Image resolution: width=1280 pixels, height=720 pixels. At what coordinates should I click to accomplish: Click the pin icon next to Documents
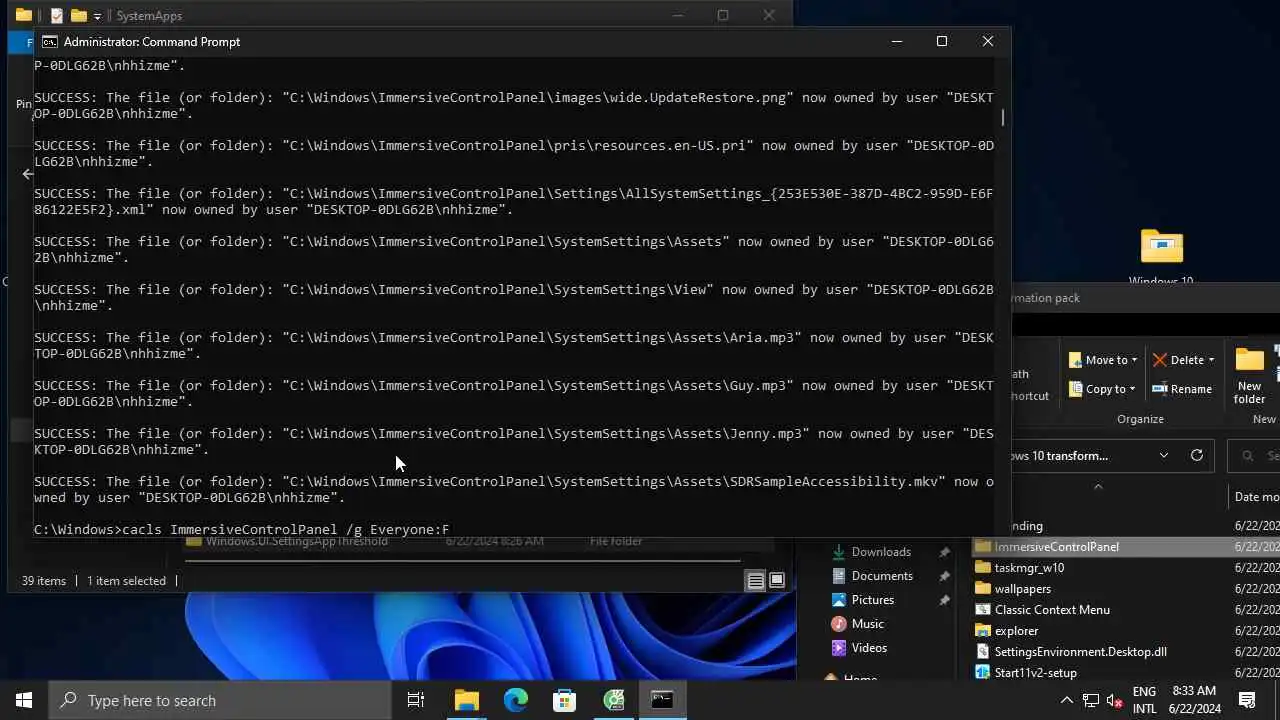pos(944,576)
